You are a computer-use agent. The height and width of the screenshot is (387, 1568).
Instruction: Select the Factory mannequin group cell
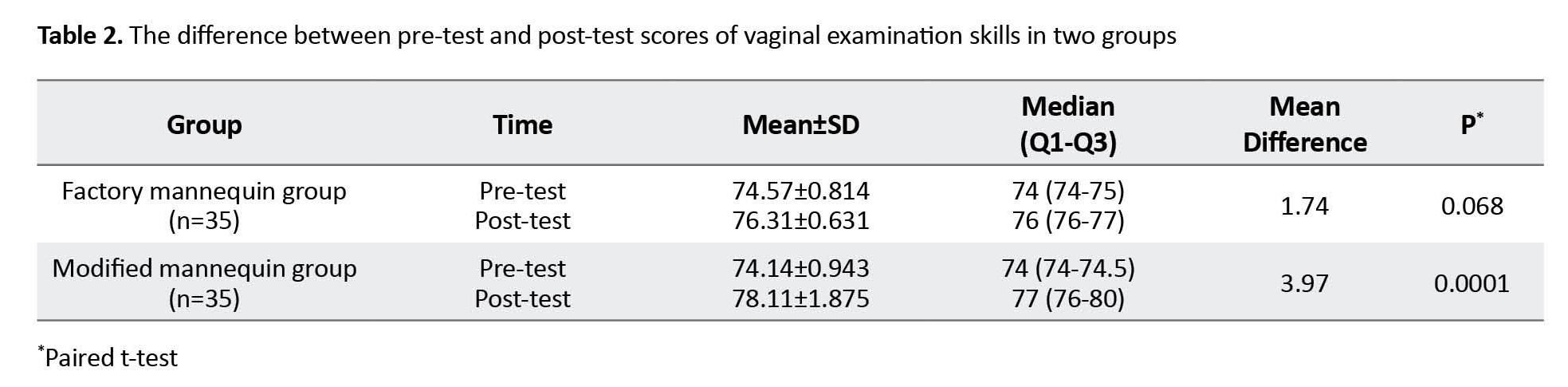point(204,205)
